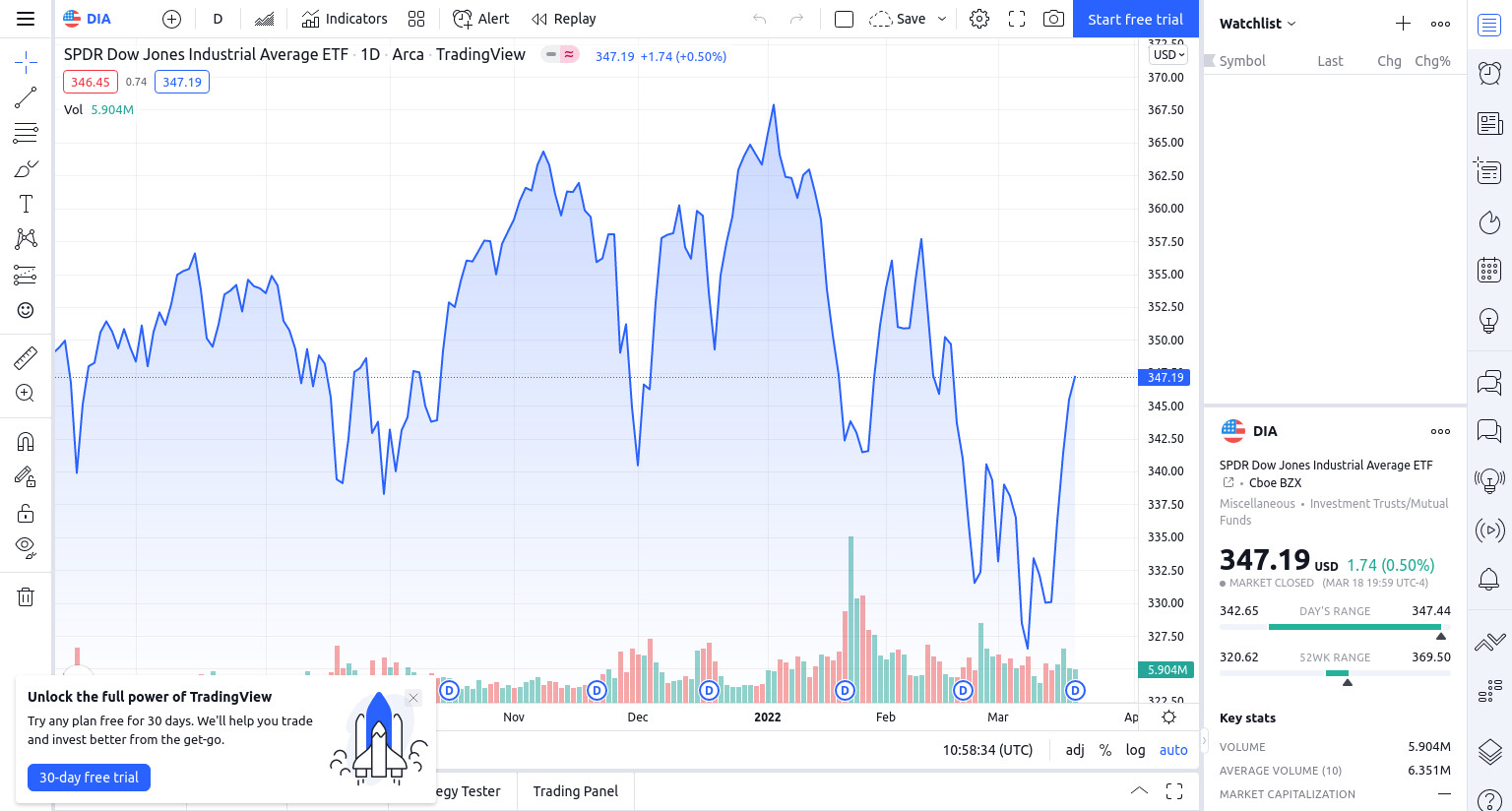Toggle percent scale mode
This screenshot has width=1512, height=811.
1105,750
